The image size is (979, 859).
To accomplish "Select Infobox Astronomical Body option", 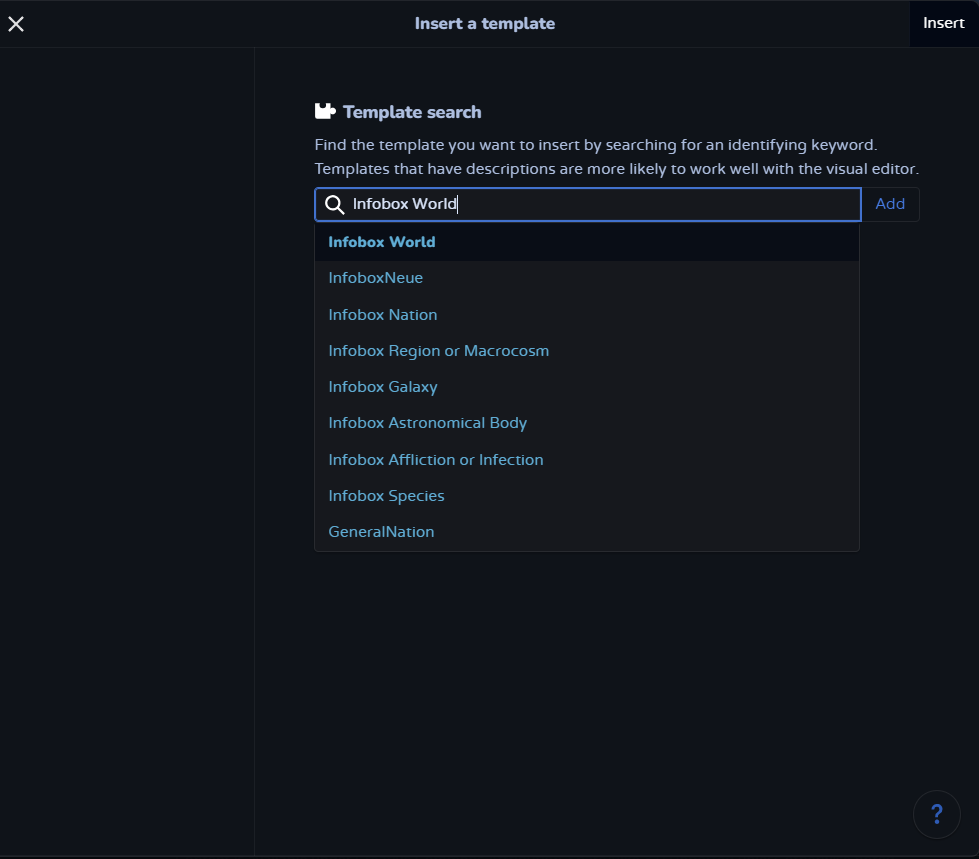I will click(428, 423).
